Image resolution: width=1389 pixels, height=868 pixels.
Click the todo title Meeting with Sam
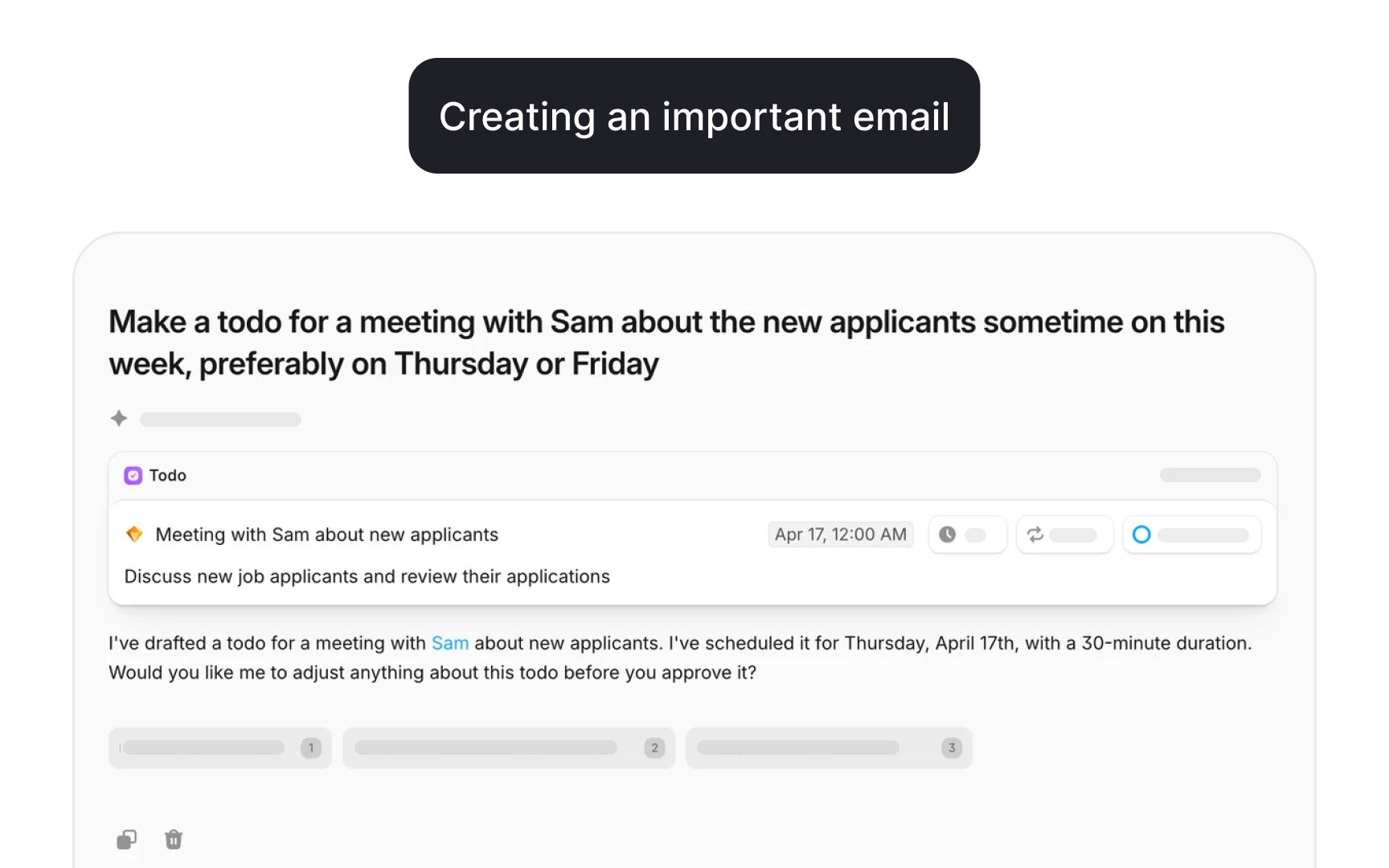pos(327,534)
